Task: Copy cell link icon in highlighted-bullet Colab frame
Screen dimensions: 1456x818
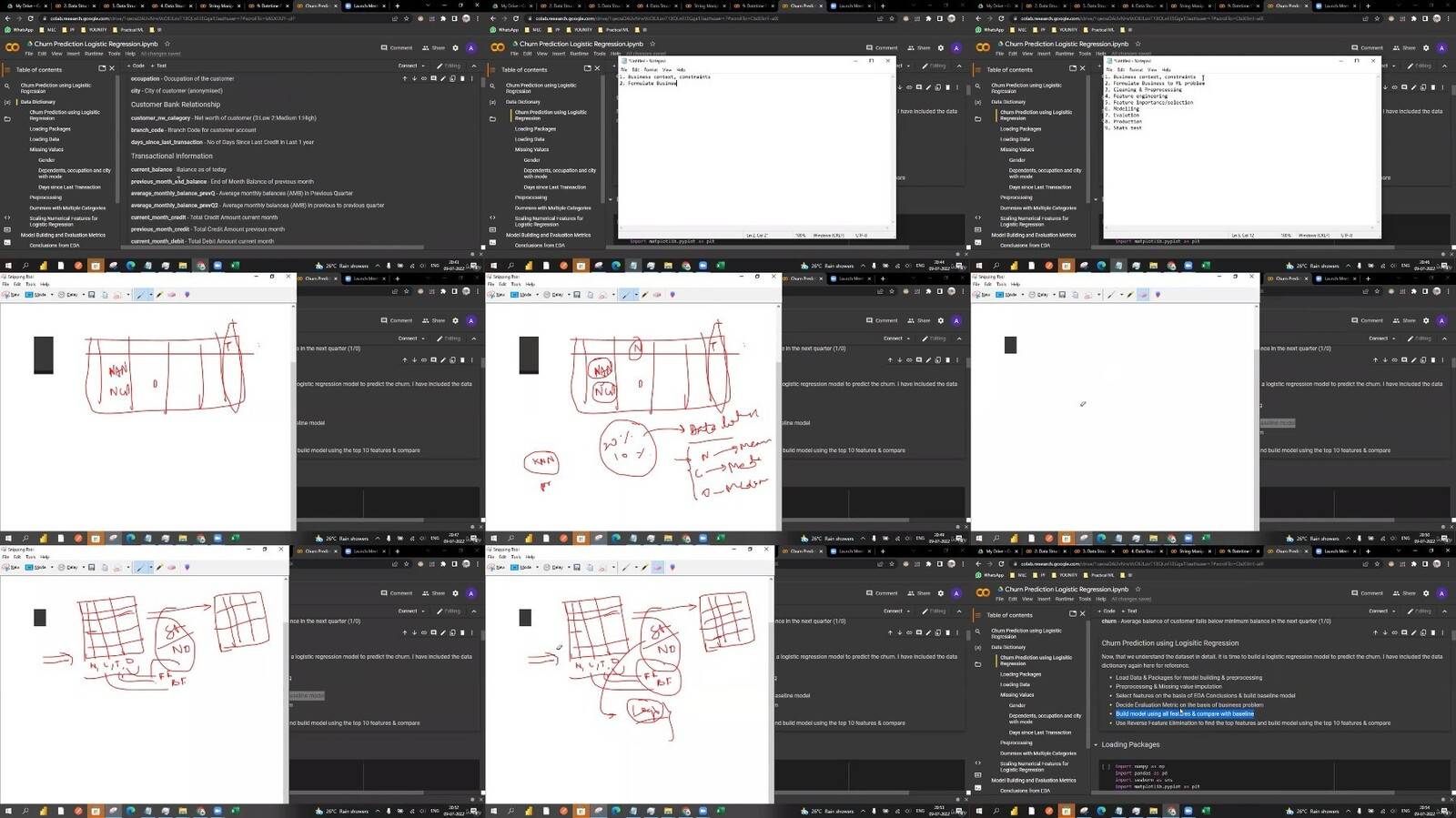Action: click(x=1394, y=632)
